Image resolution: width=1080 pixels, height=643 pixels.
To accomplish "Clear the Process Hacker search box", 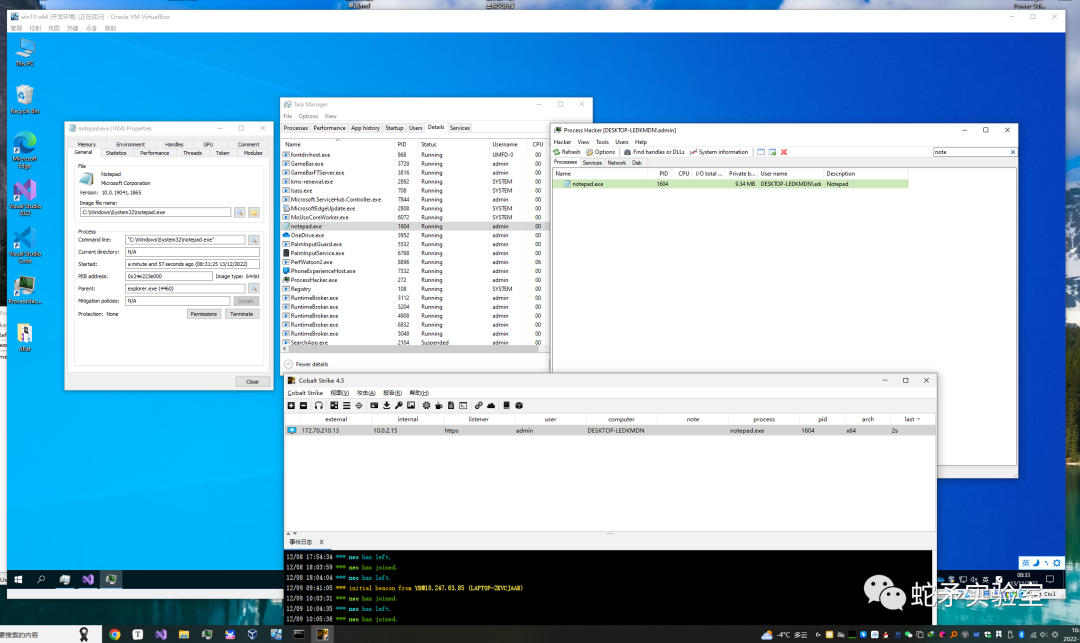I will click(1012, 152).
